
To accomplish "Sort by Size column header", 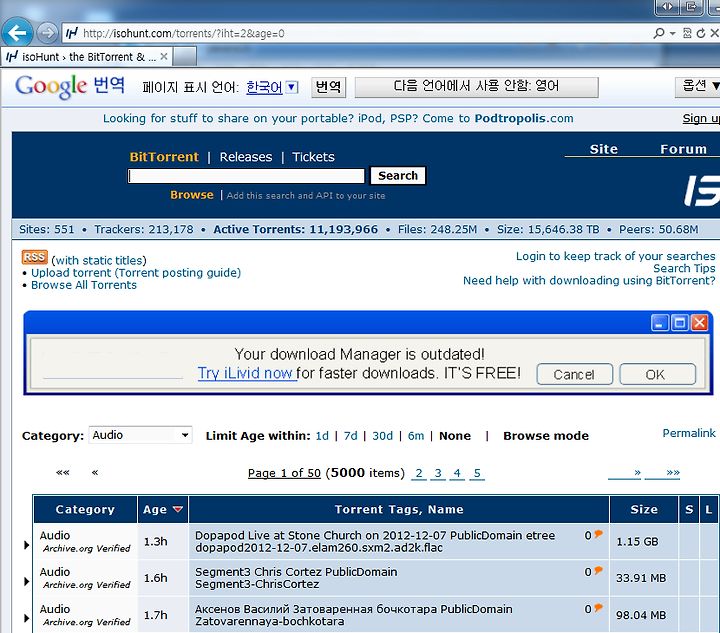I will pos(644,509).
